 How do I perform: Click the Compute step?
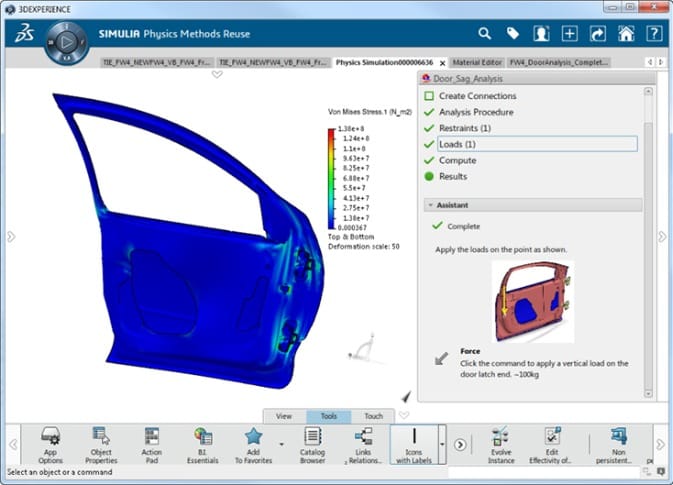click(x=457, y=160)
